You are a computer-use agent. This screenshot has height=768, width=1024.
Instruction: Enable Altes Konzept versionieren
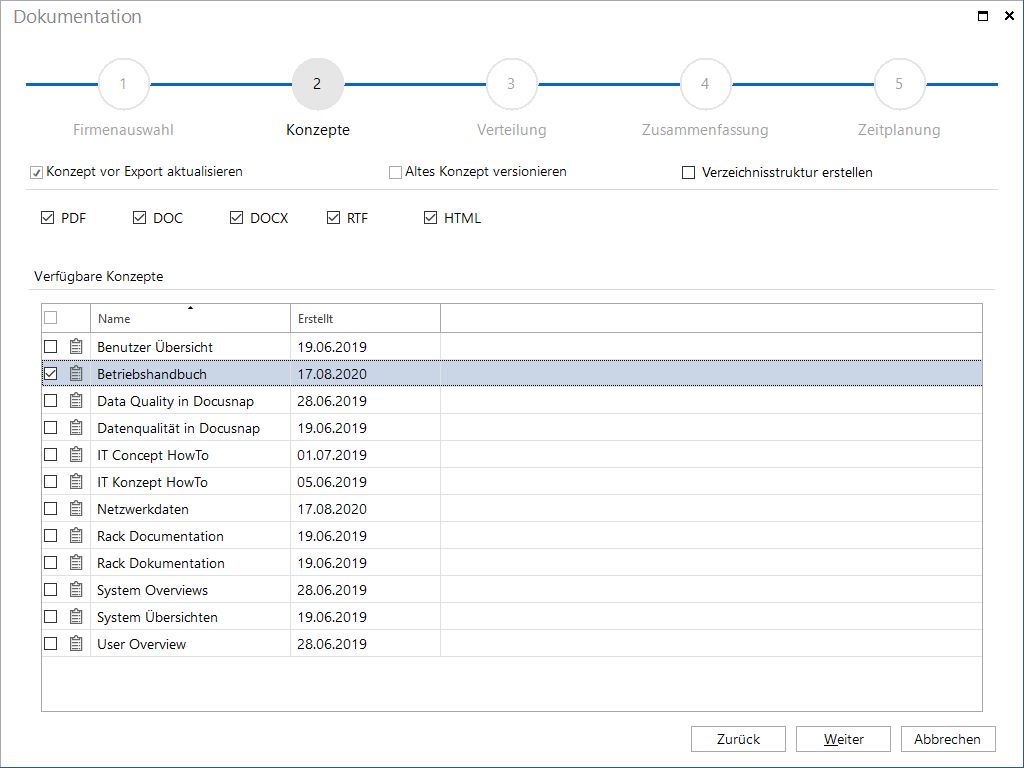395,172
